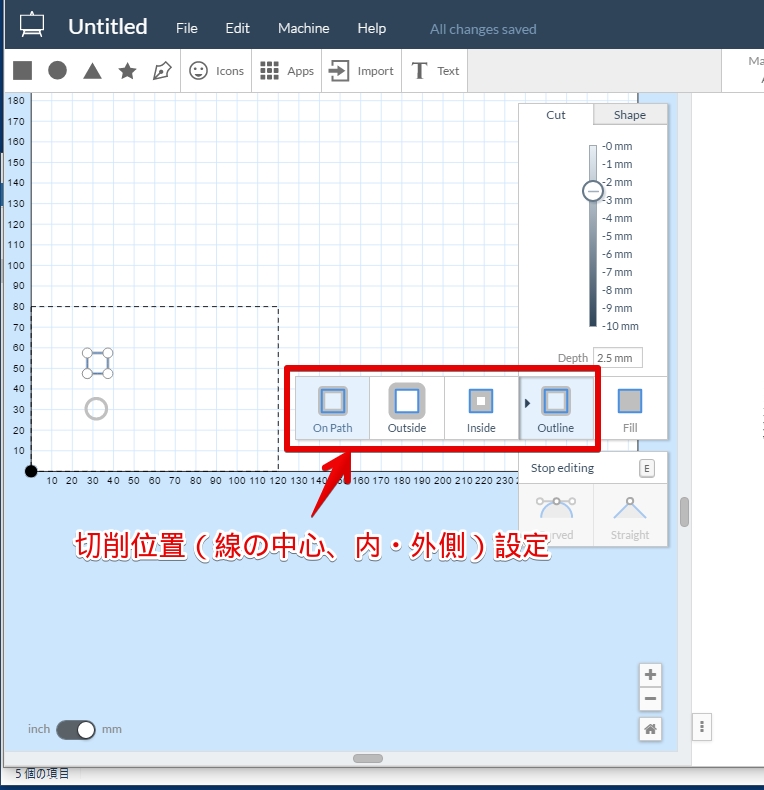This screenshot has height=790, width=764.
Task: Select the triangle shape tool
Action: click(x=92, y=71)
